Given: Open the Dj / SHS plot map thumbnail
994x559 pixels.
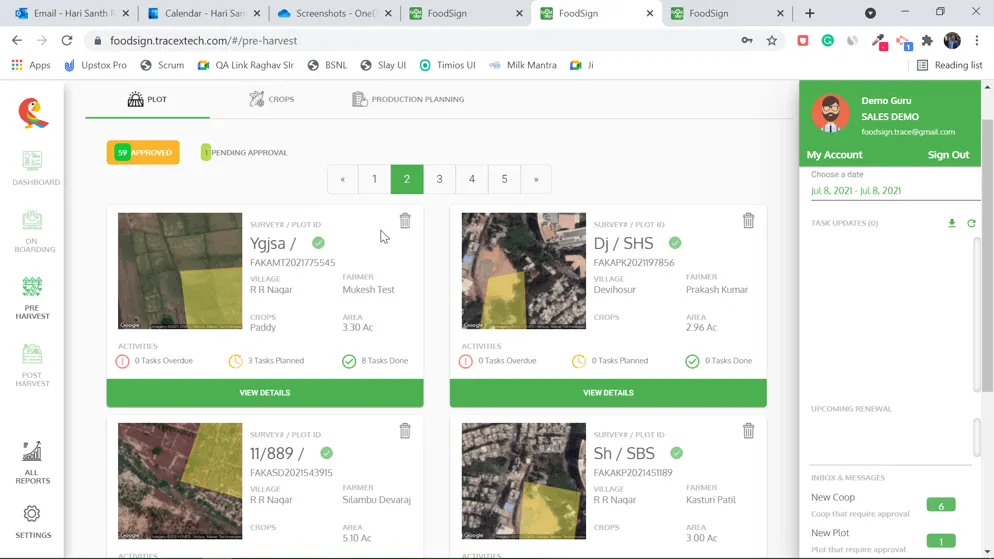Looking at the screenshot, I should click(x=524, y=271).
